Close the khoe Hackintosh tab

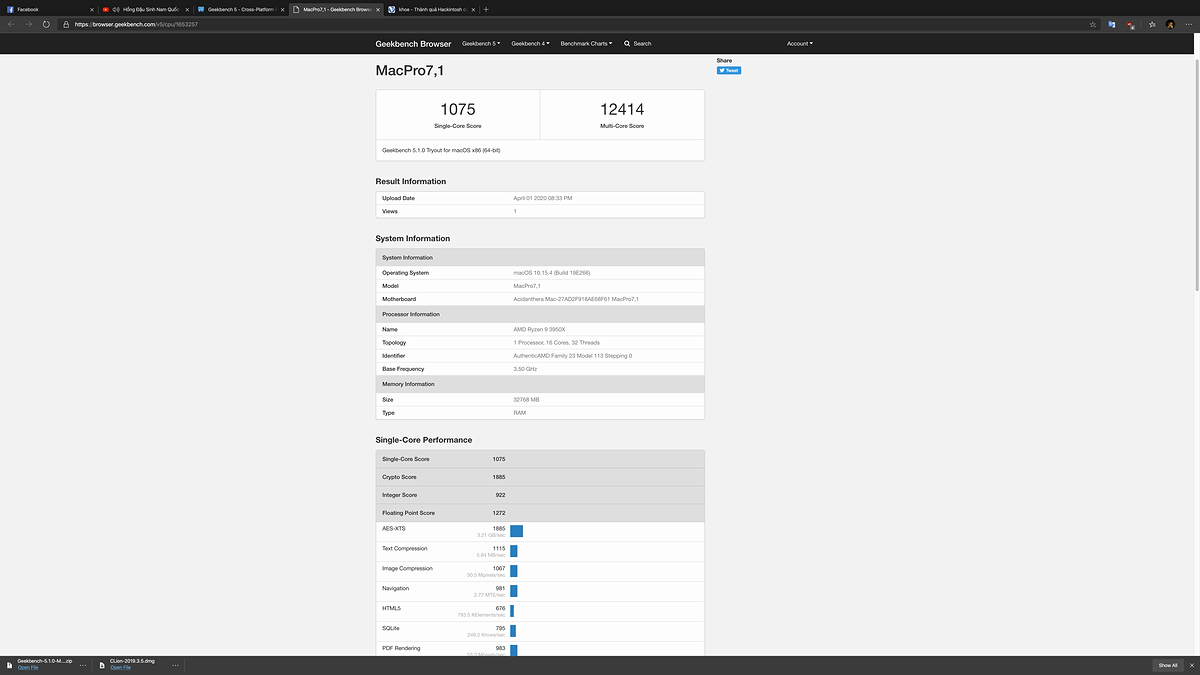pos(472,9)
